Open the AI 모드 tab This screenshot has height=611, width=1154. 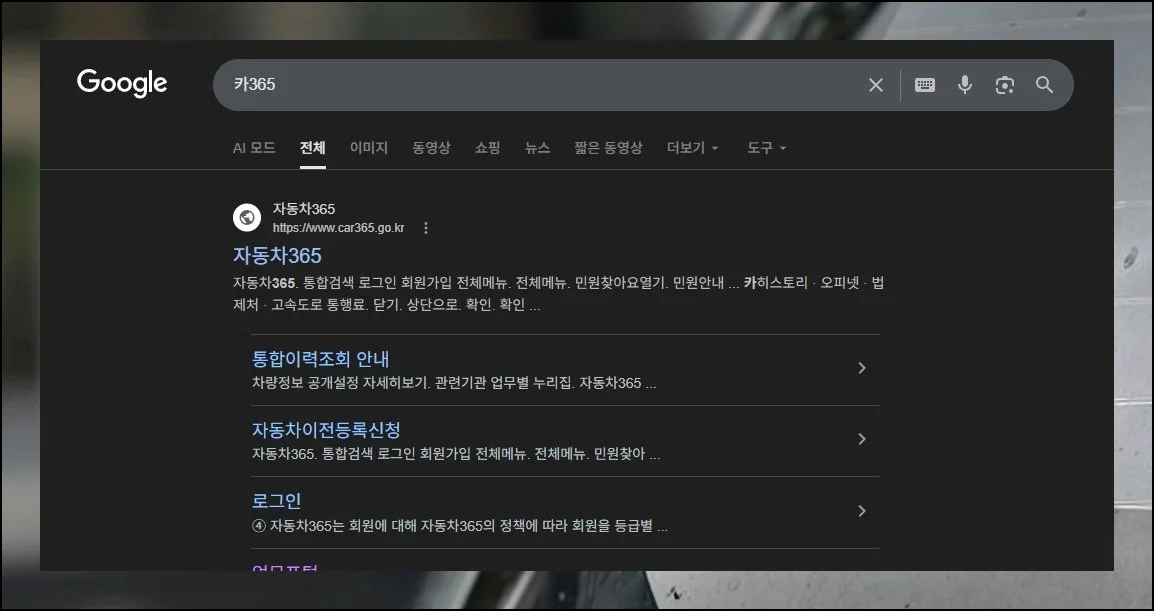(253, 147)
